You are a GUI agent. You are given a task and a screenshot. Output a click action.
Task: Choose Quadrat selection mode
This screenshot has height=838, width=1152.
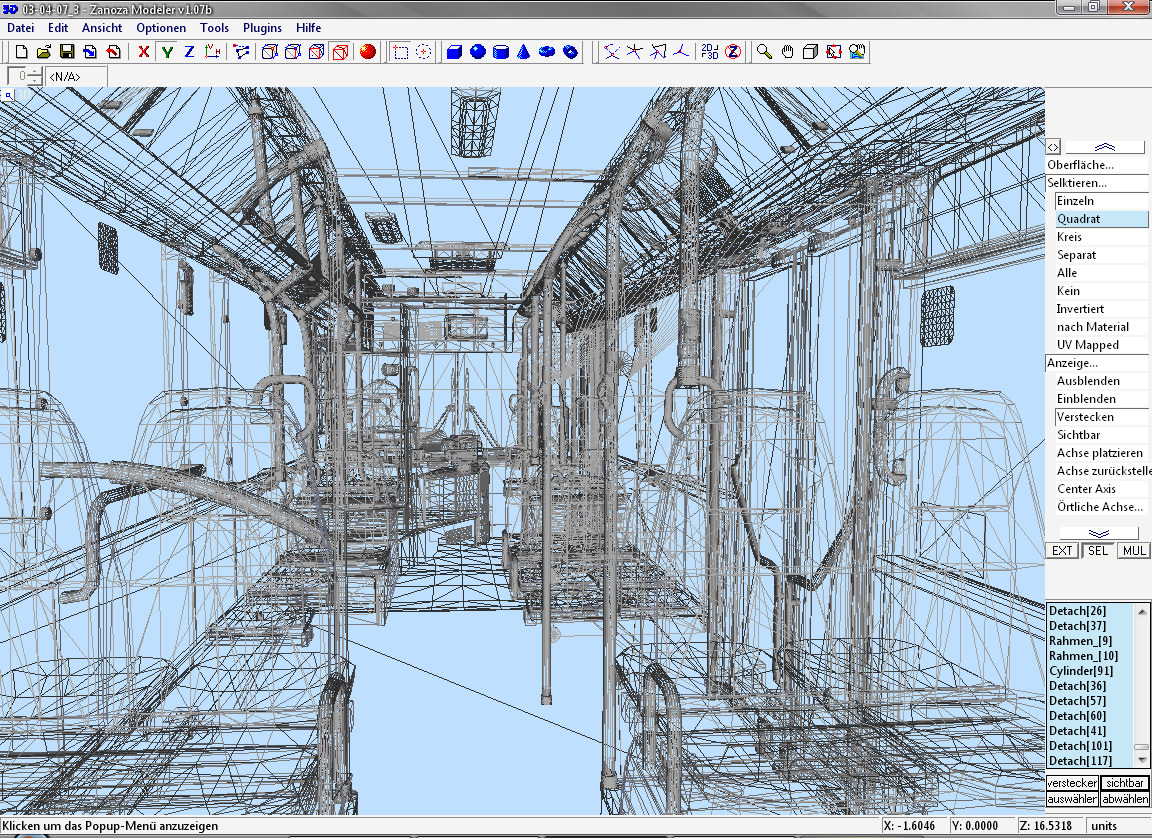pos(1101,219)
